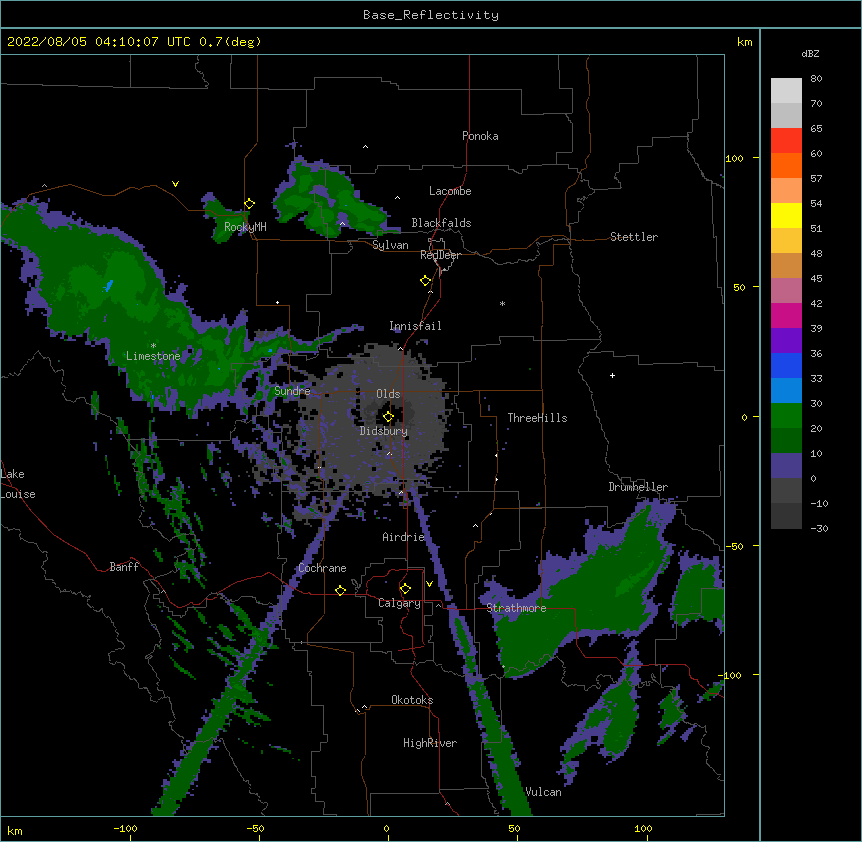
Task: Click the Banff label
Action: pos(124,567)
